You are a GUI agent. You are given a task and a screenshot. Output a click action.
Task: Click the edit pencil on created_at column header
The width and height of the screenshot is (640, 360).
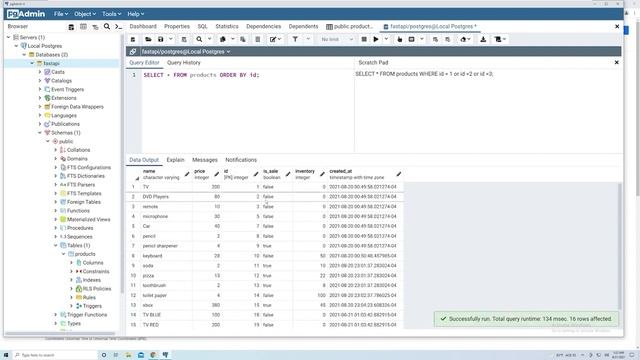399,174
